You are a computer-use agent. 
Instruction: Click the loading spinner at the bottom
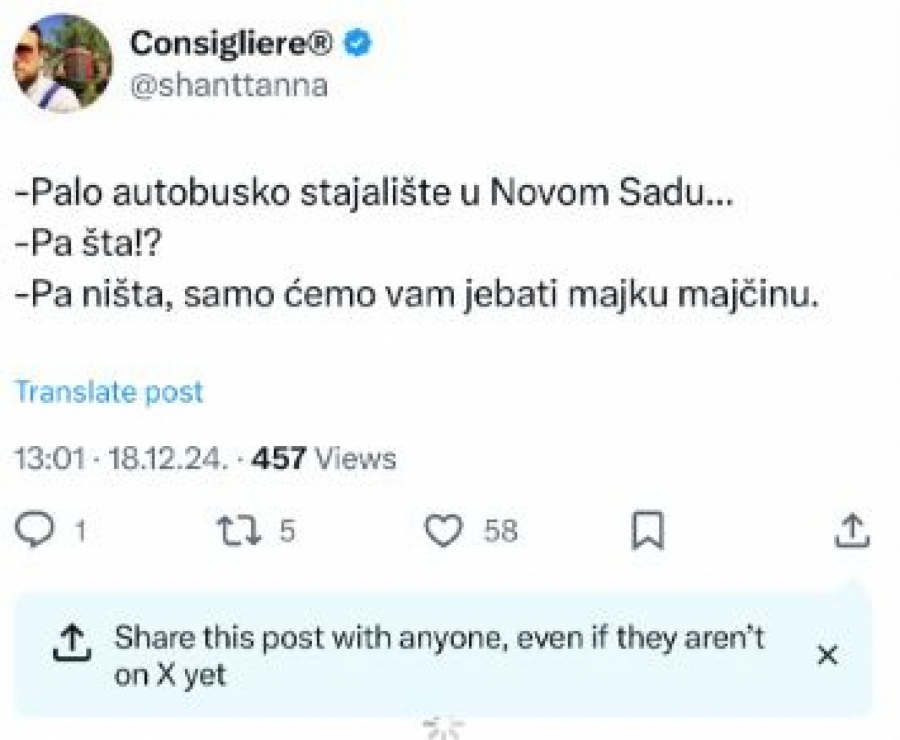[443, 730]
